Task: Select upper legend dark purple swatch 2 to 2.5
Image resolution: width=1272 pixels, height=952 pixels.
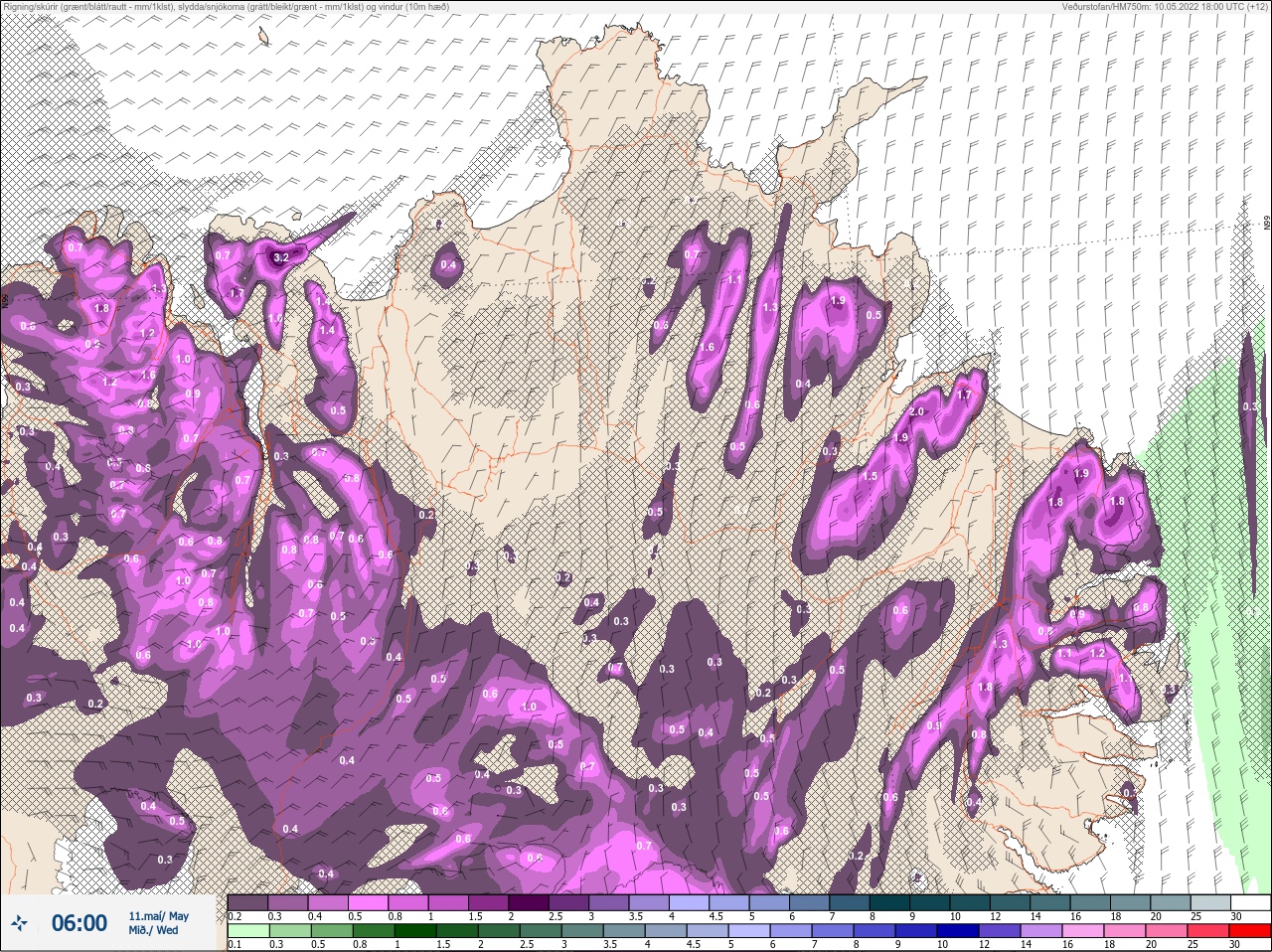Action: pos(530,902)
